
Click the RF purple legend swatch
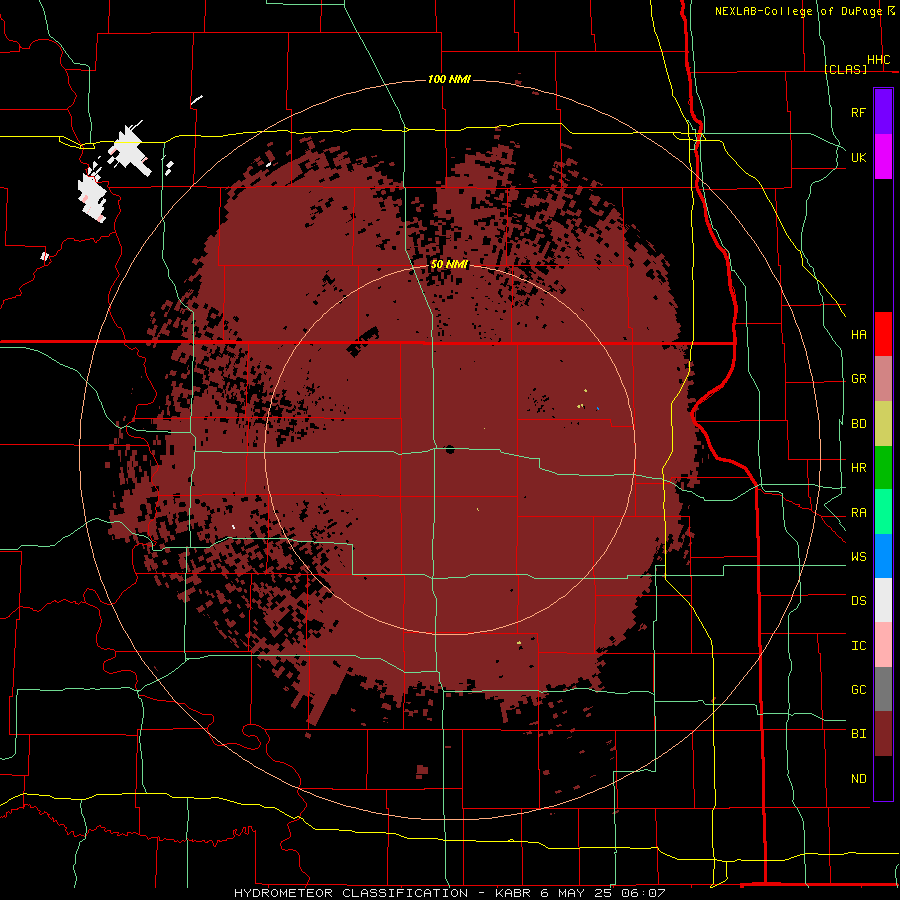click(x=883, y=112)
